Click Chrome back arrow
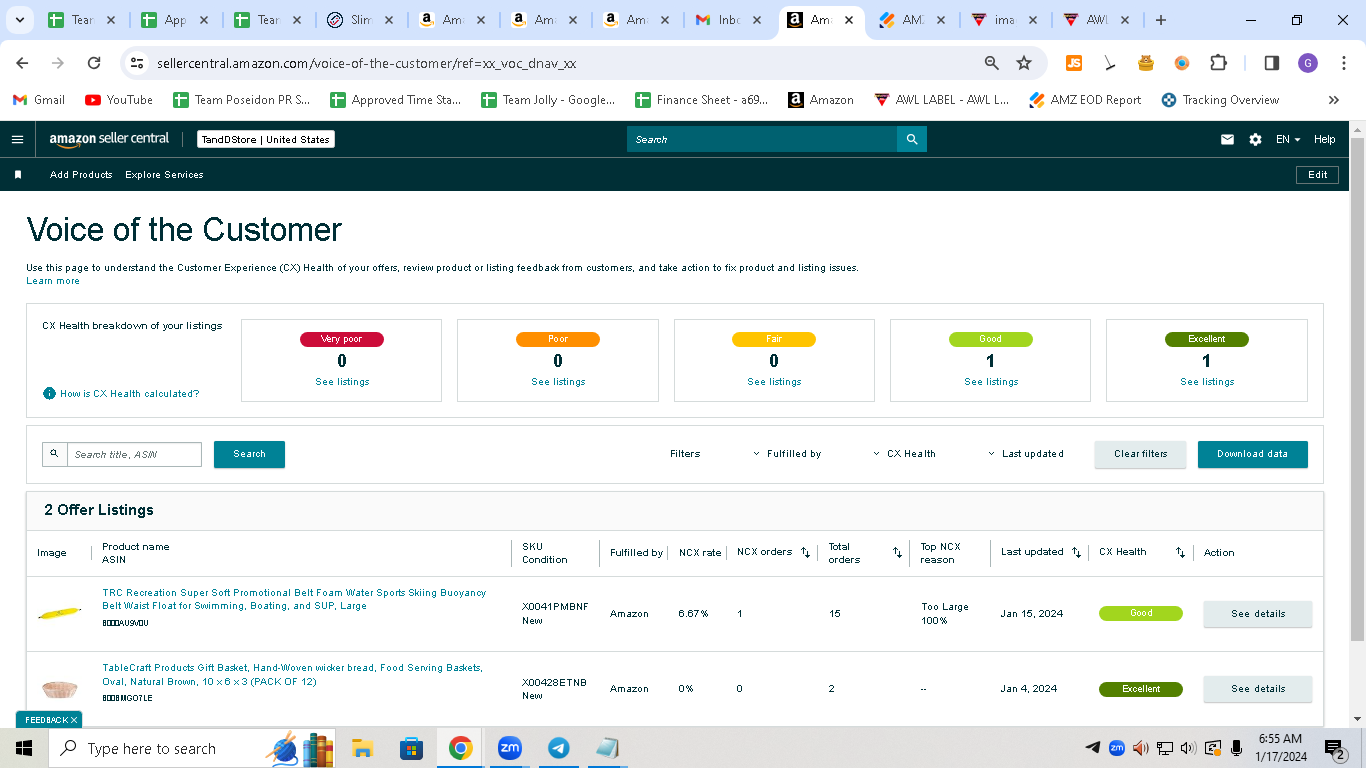 (22, 63)
